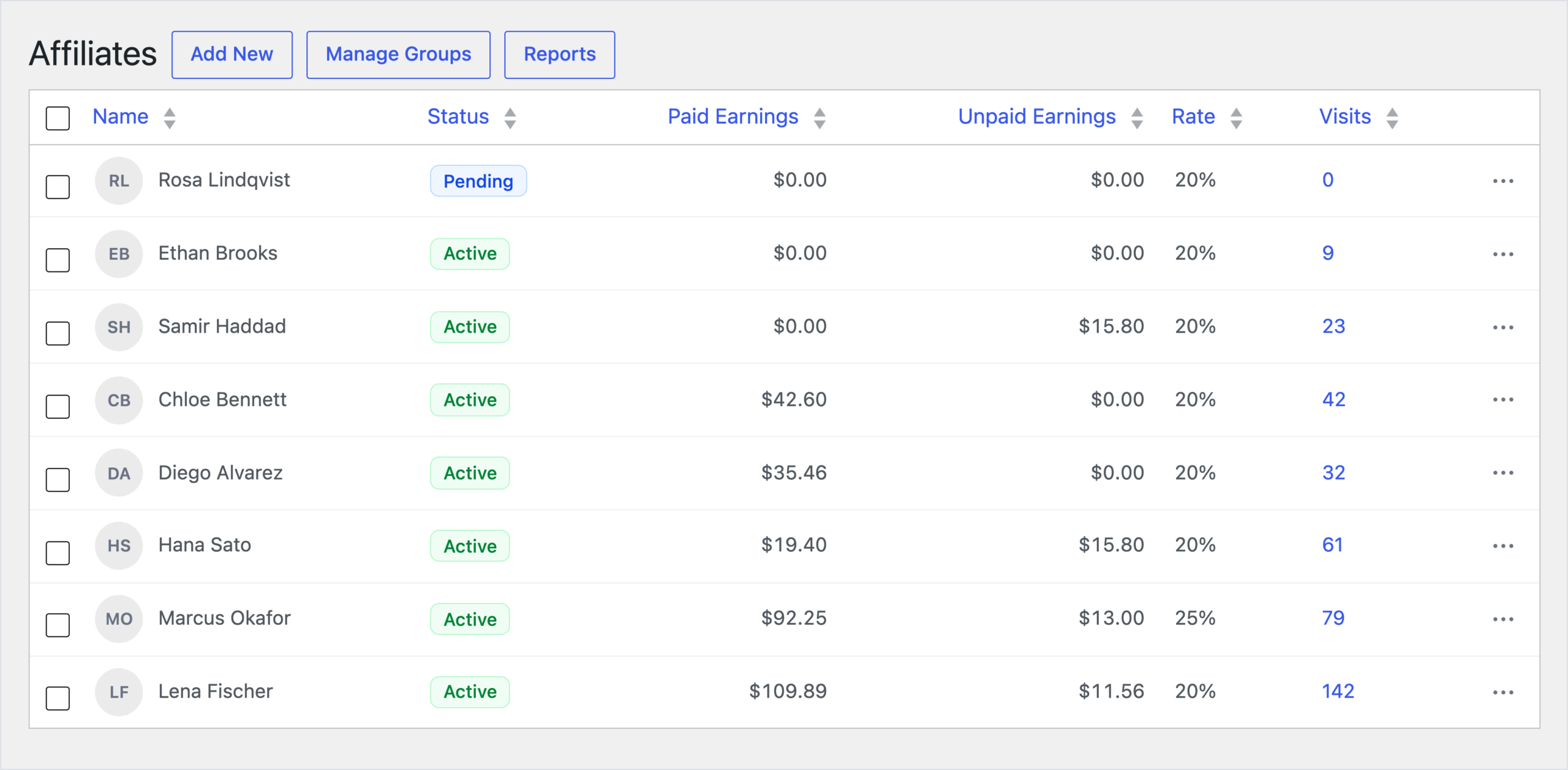The image size is (1568, 770).
Task: Click Marcus Okafor's MO avatar
Action: [119, 619]
